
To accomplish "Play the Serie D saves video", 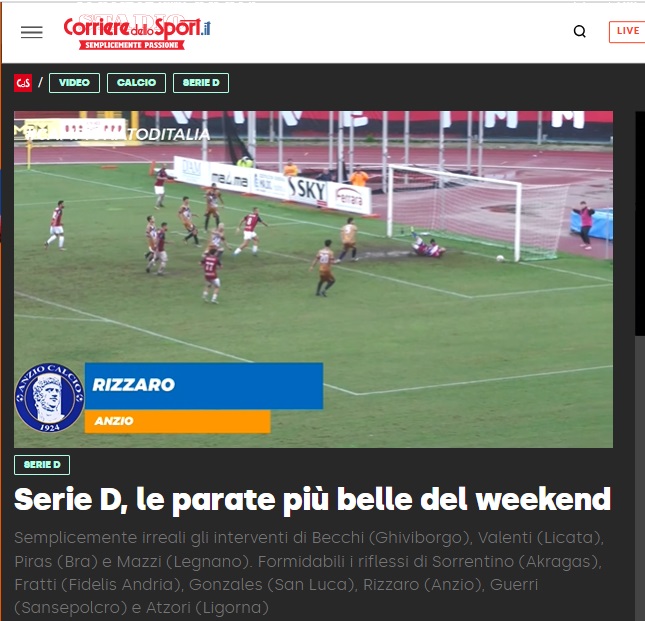I will point(313,279).
